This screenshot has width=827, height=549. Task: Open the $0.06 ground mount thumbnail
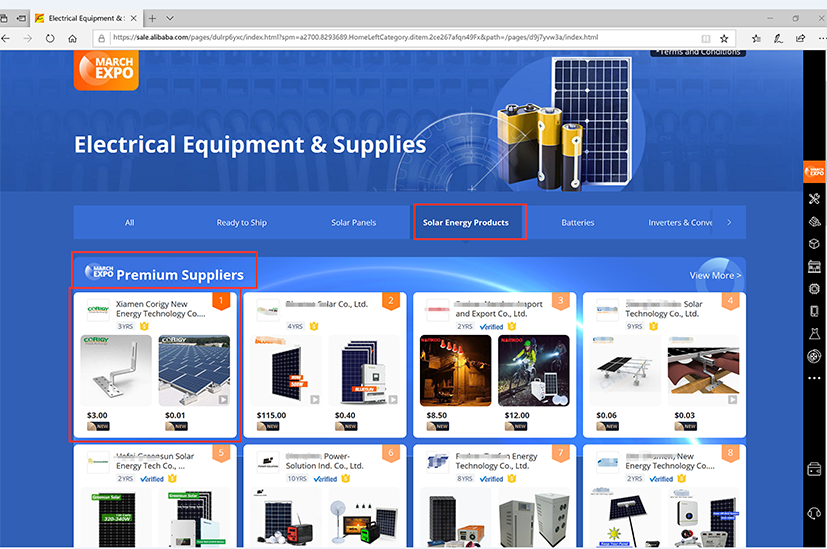pyautogui.click(x=626, y=370)
